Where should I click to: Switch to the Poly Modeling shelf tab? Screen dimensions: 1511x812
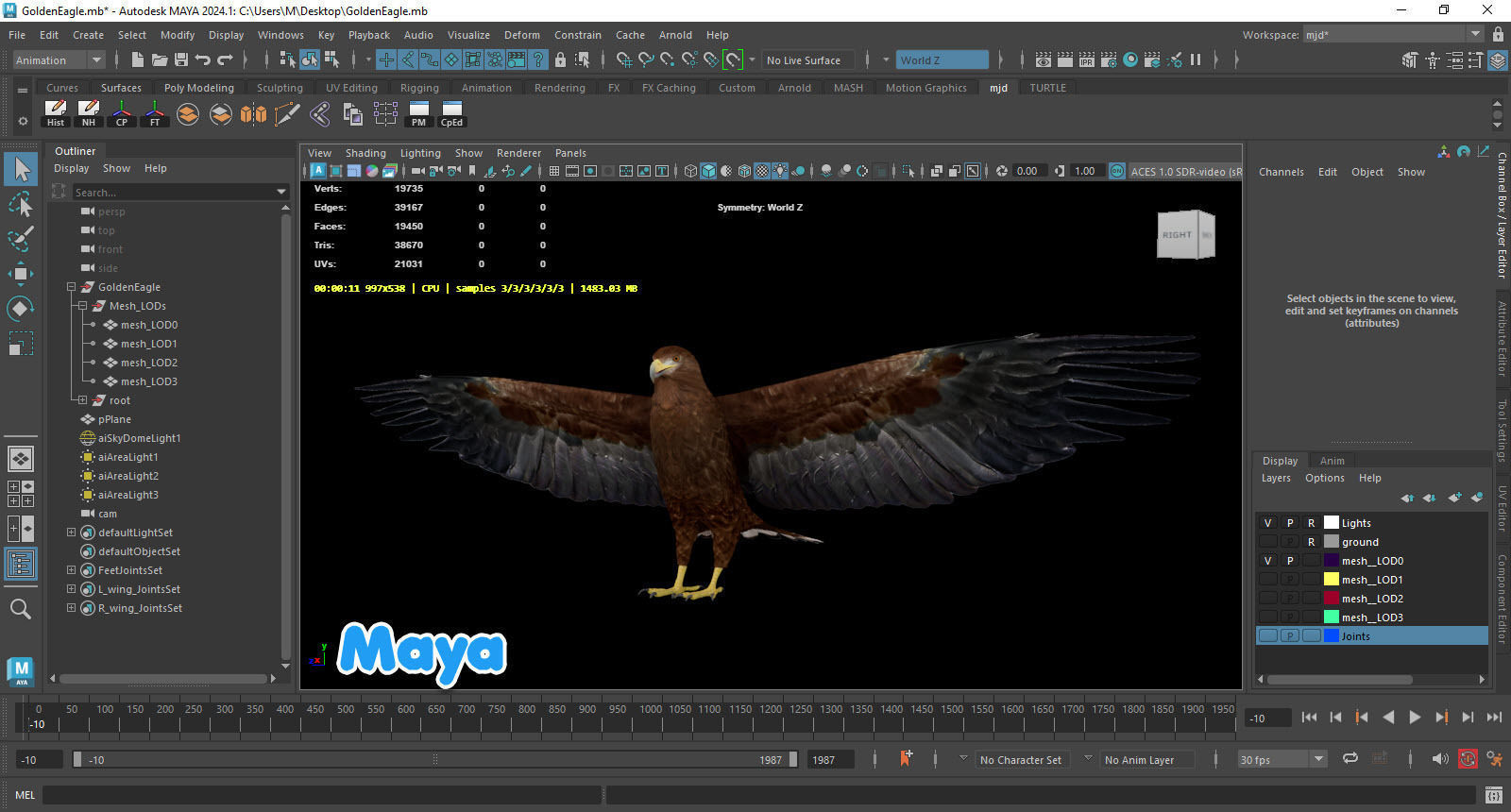[198, 88]
